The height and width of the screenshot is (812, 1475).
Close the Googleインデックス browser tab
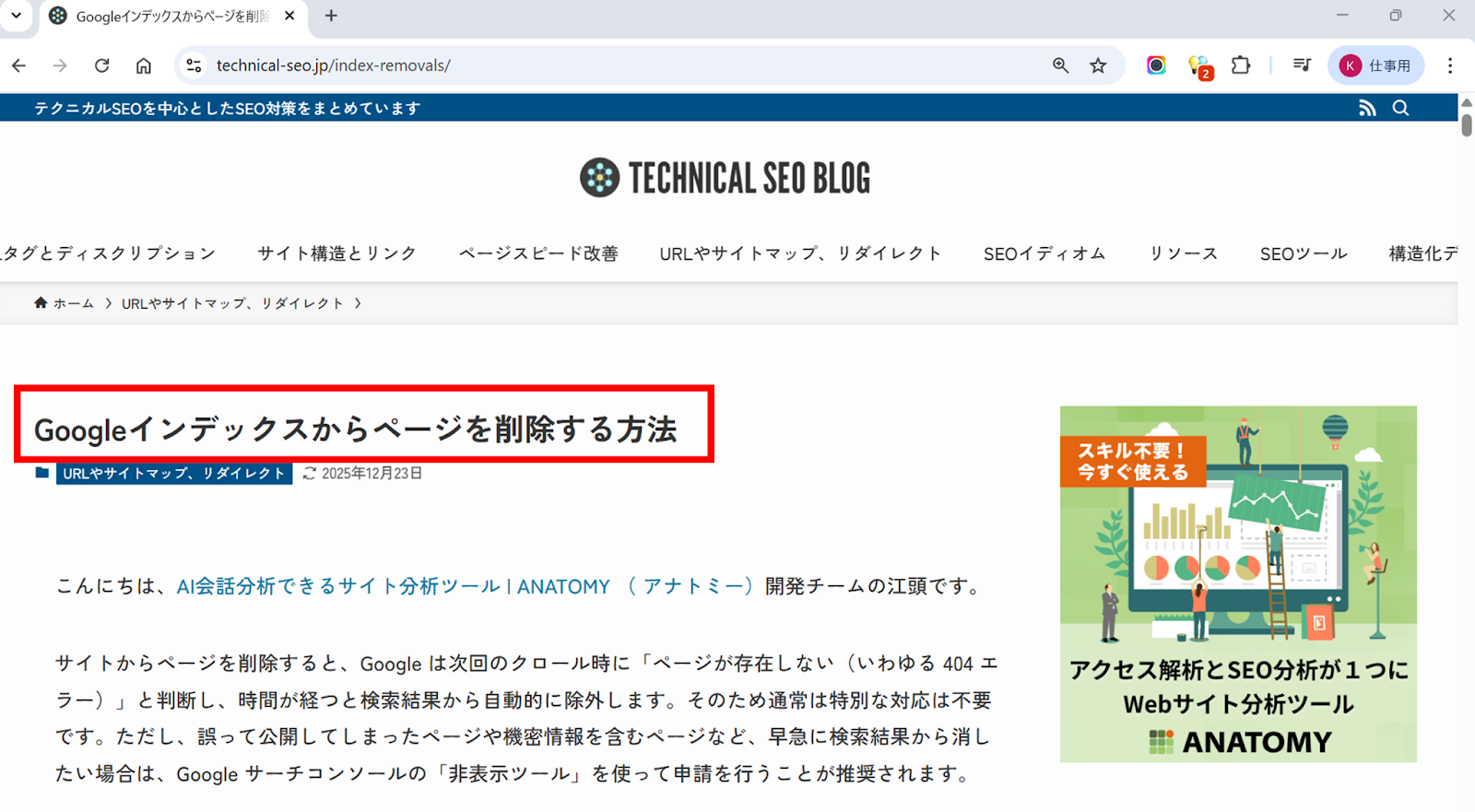click(x=289, y=16)
